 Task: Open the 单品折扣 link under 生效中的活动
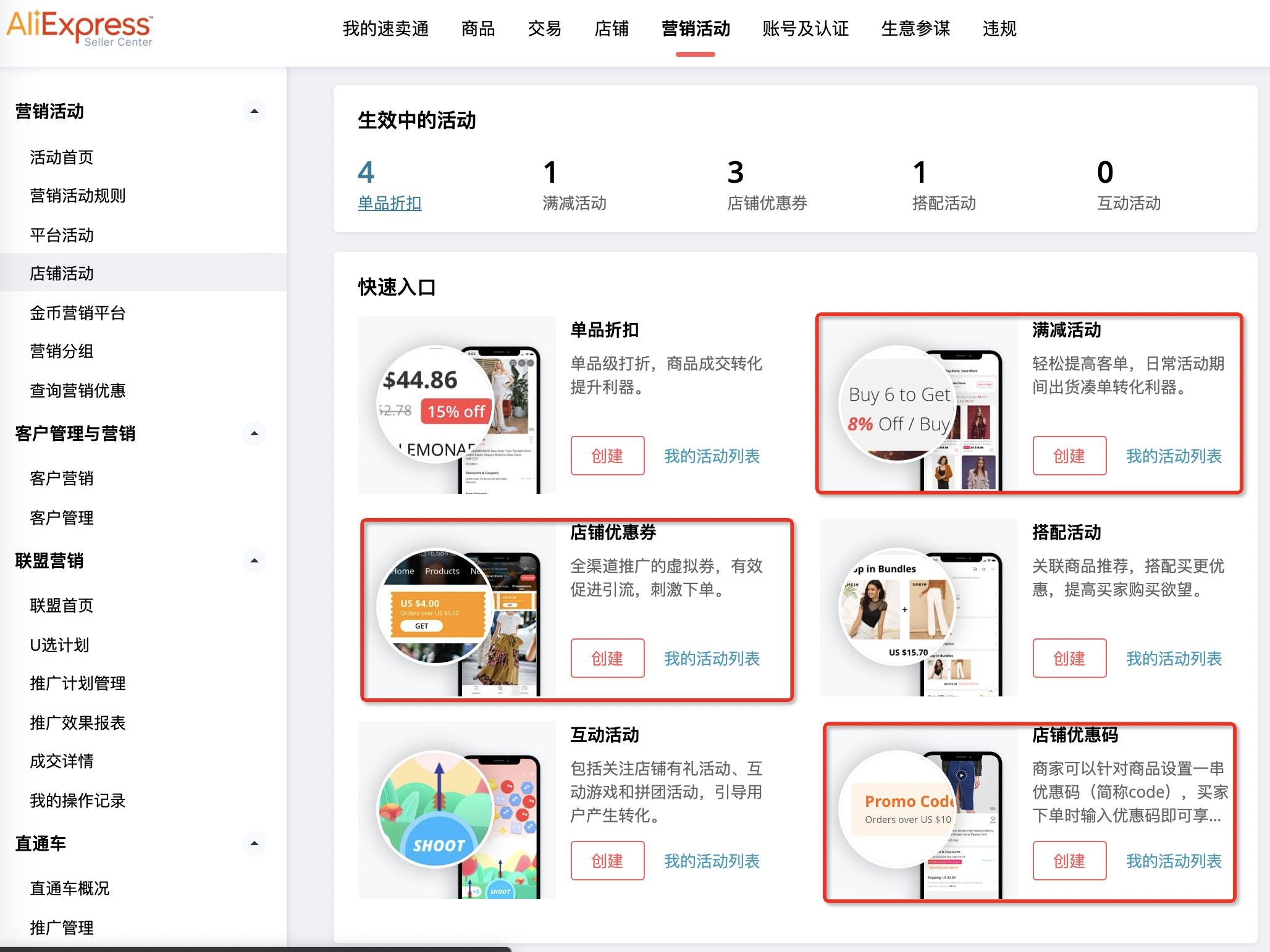click(389, 203)
